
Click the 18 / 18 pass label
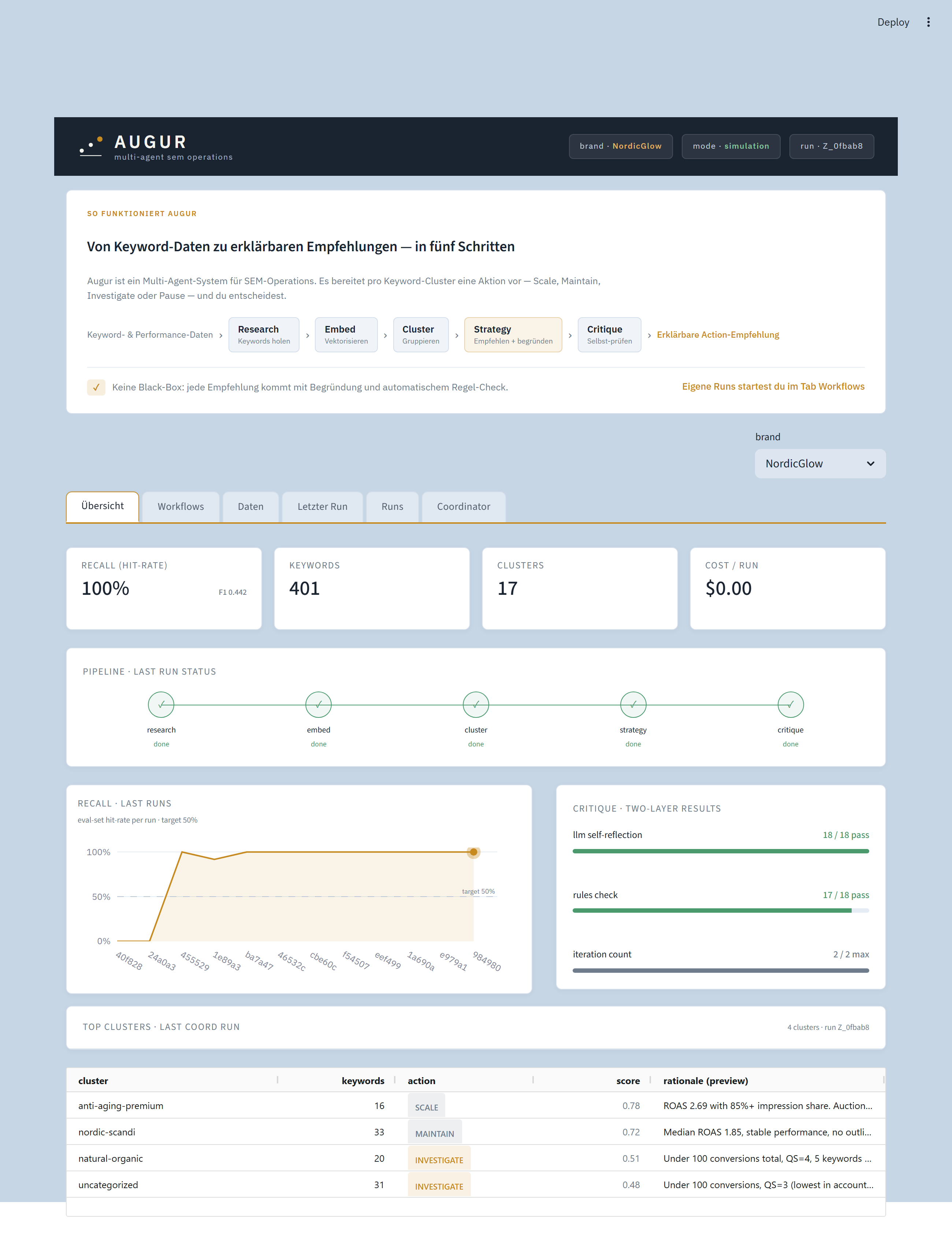point(845,834)
